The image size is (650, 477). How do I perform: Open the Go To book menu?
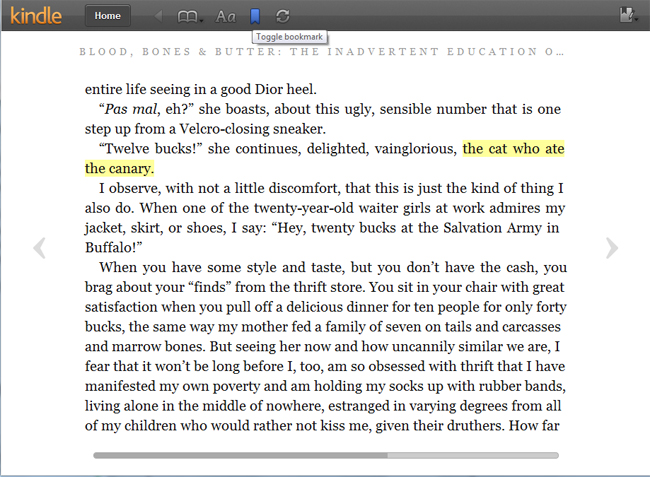188,16
